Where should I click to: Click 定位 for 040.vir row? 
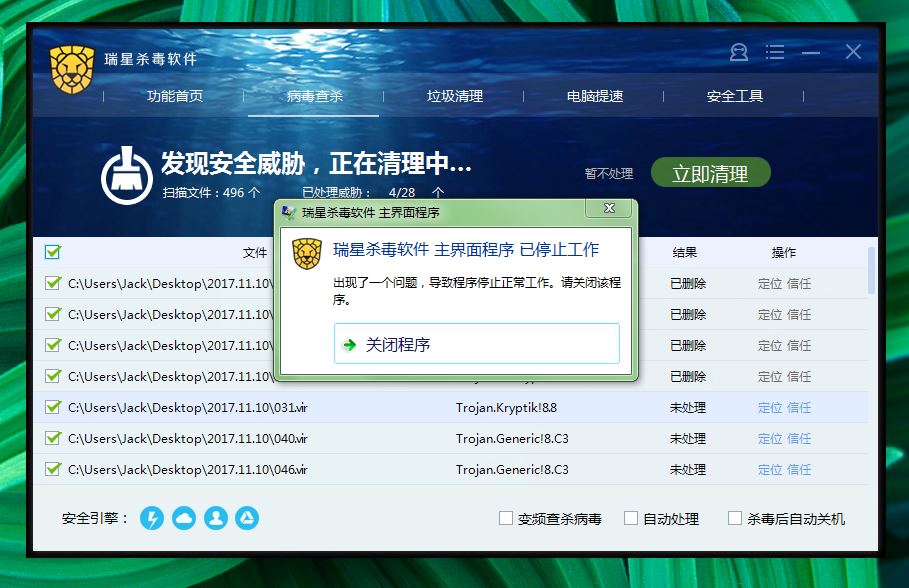click(x=770, y=438)
